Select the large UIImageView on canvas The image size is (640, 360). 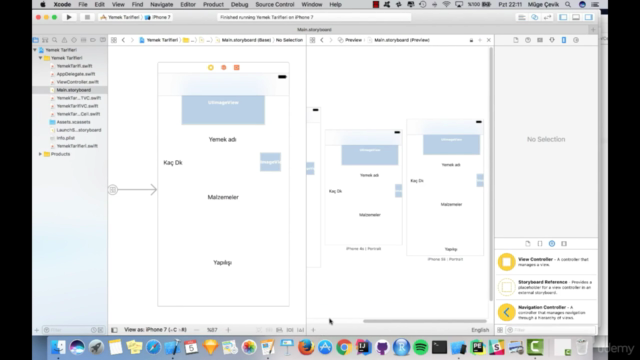click(x=223, y=110)
